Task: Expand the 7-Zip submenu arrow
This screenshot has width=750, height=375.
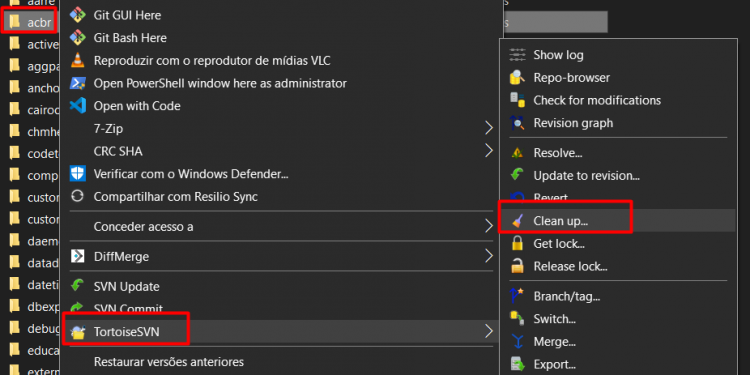Action: [489, 128]
